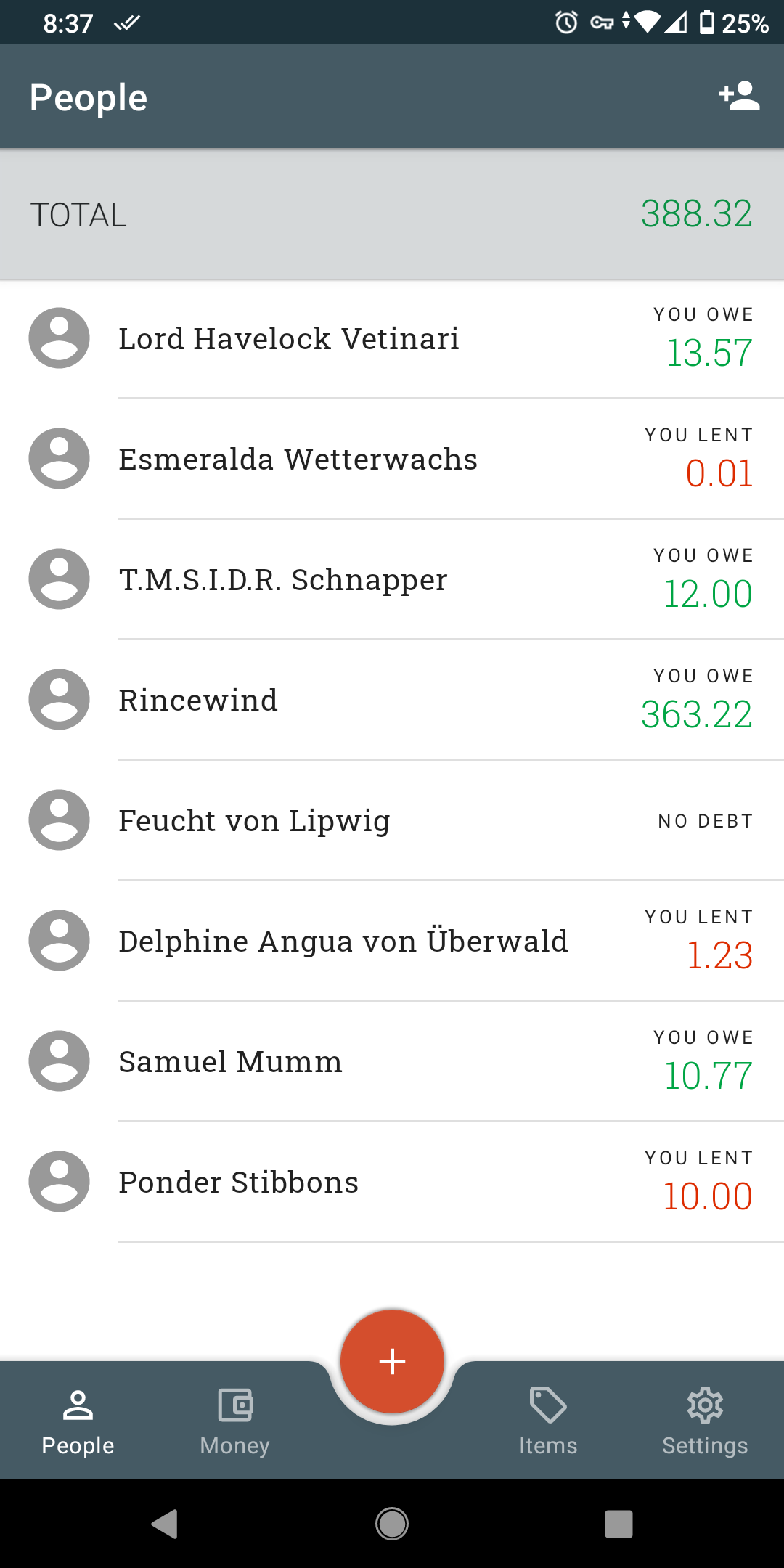This screenshot has width=784, height=1568.
Task: Tap Ponder Stibbons' avatar icon
Action: click(59, 1182)
